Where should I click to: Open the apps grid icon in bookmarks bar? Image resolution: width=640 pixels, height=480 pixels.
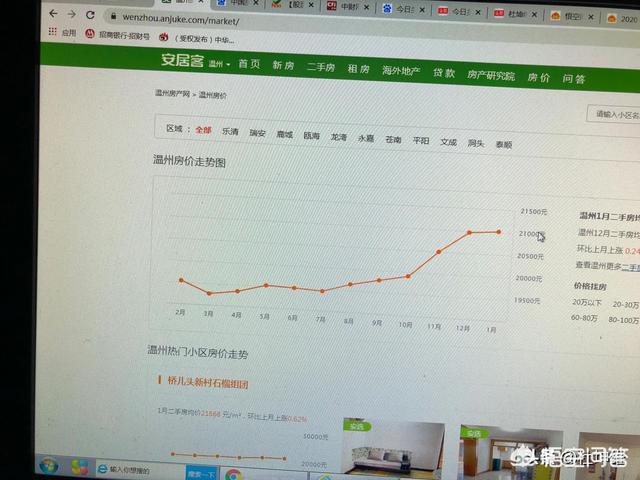pyautogui.click(x=52, y=31)
